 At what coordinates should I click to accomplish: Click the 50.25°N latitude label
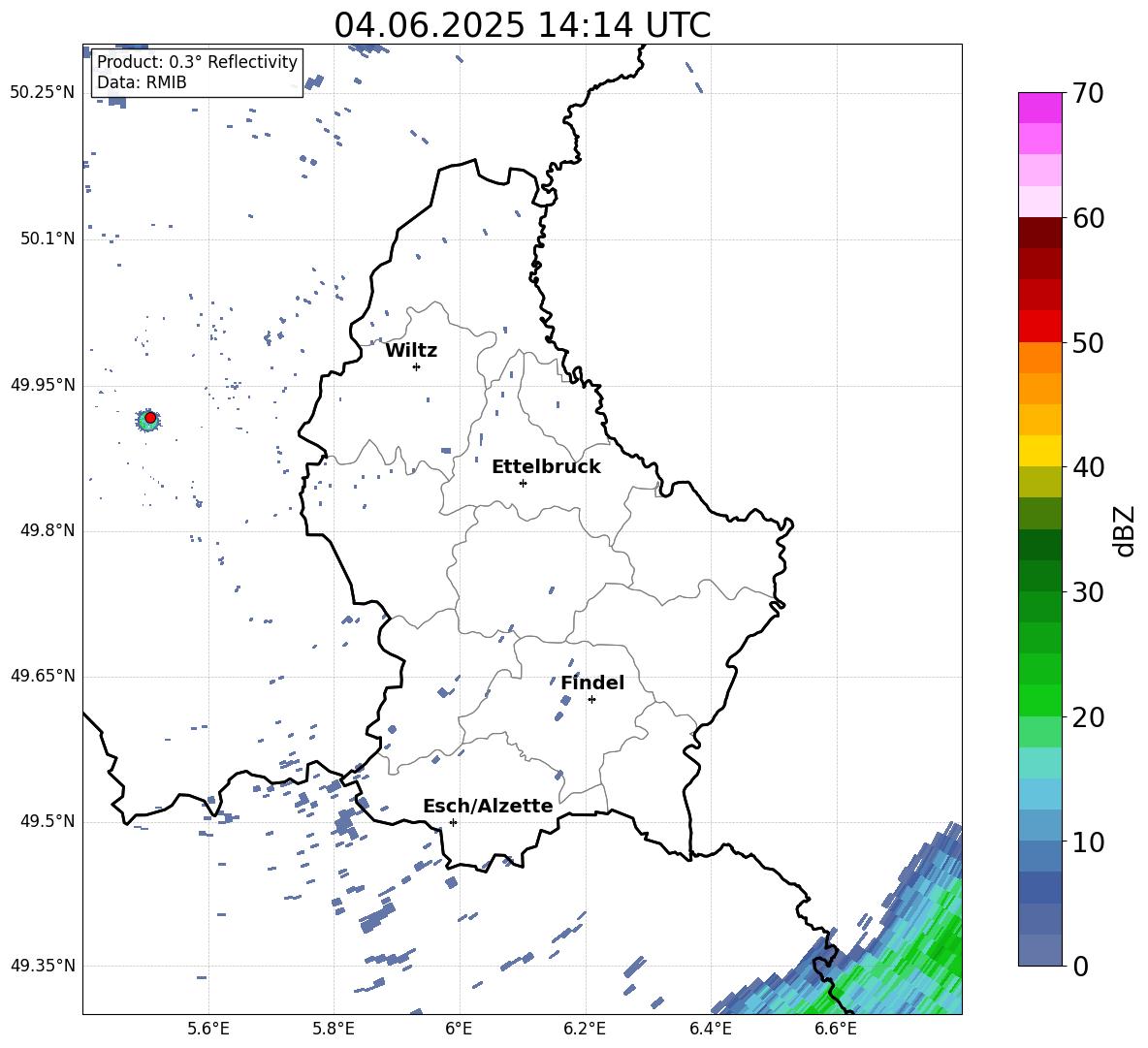point(43,93)
